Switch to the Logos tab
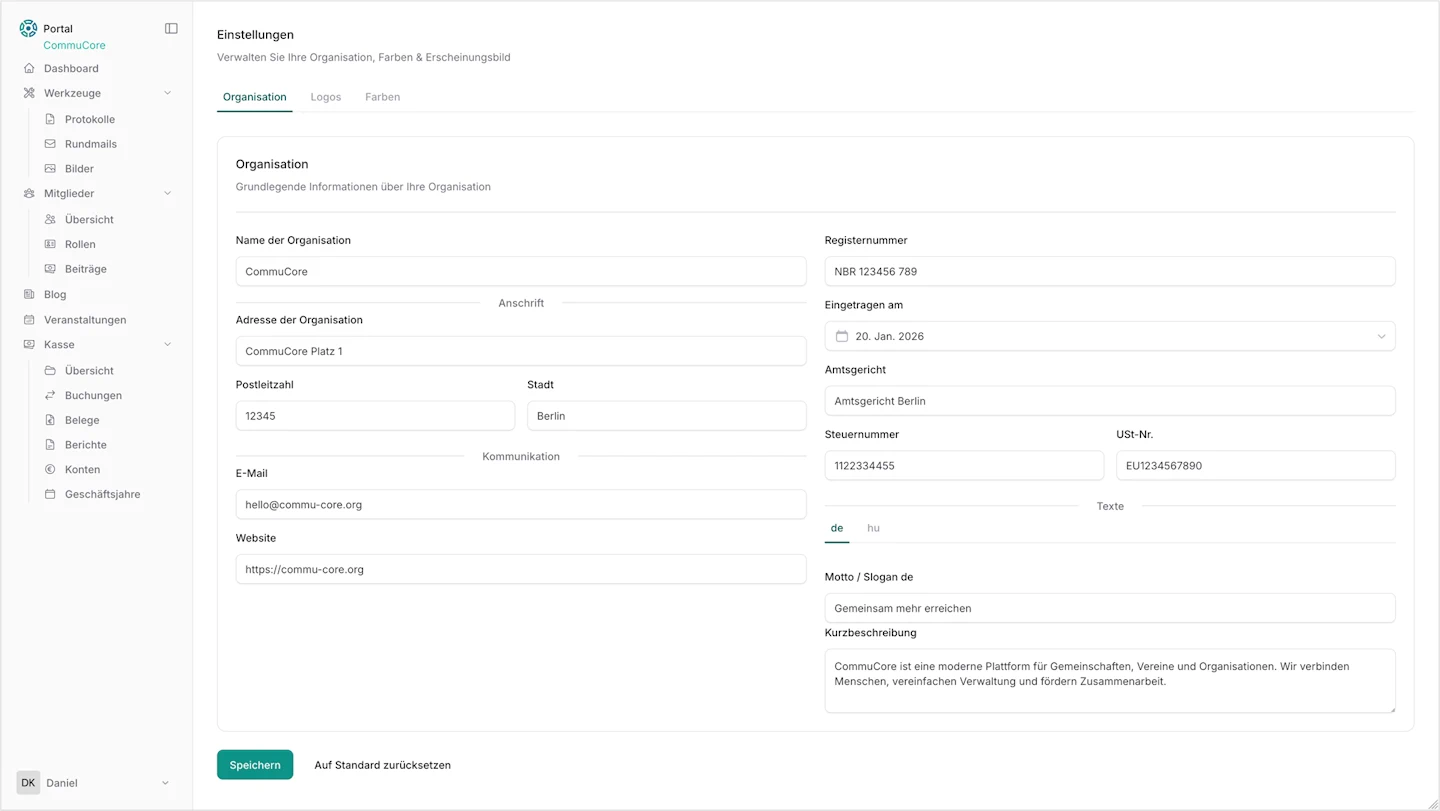This screenshot has height=811, width=1440. point(325,97)
